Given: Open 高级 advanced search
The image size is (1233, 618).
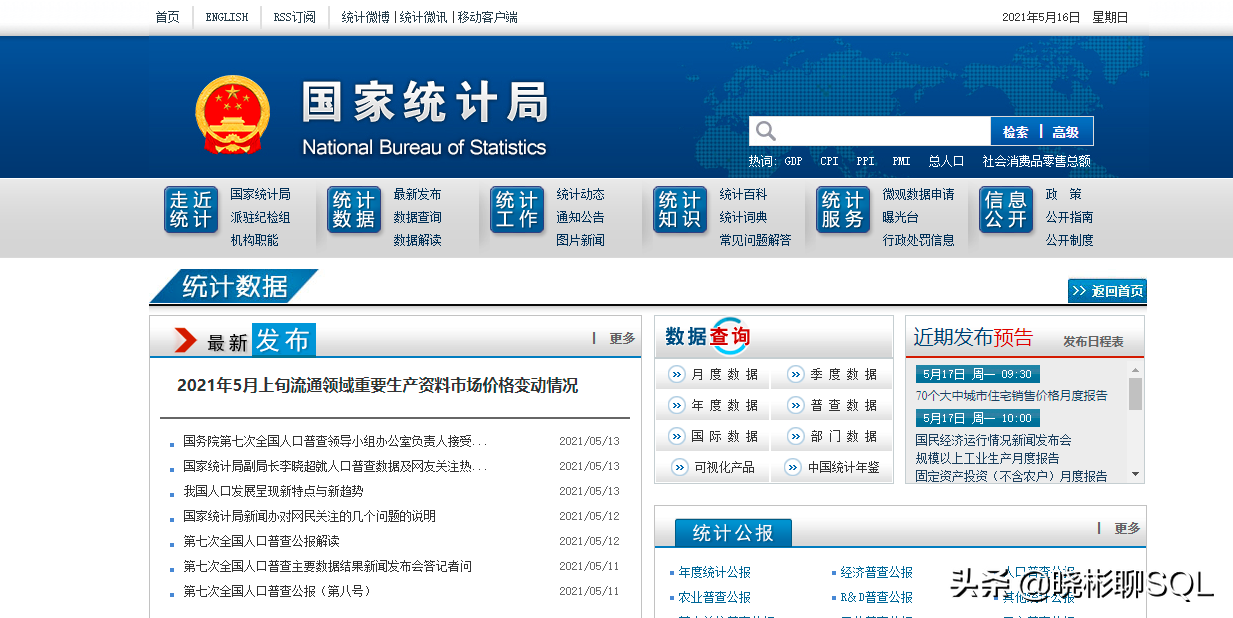Looking at the screenshot, I should coord(1066,132).
